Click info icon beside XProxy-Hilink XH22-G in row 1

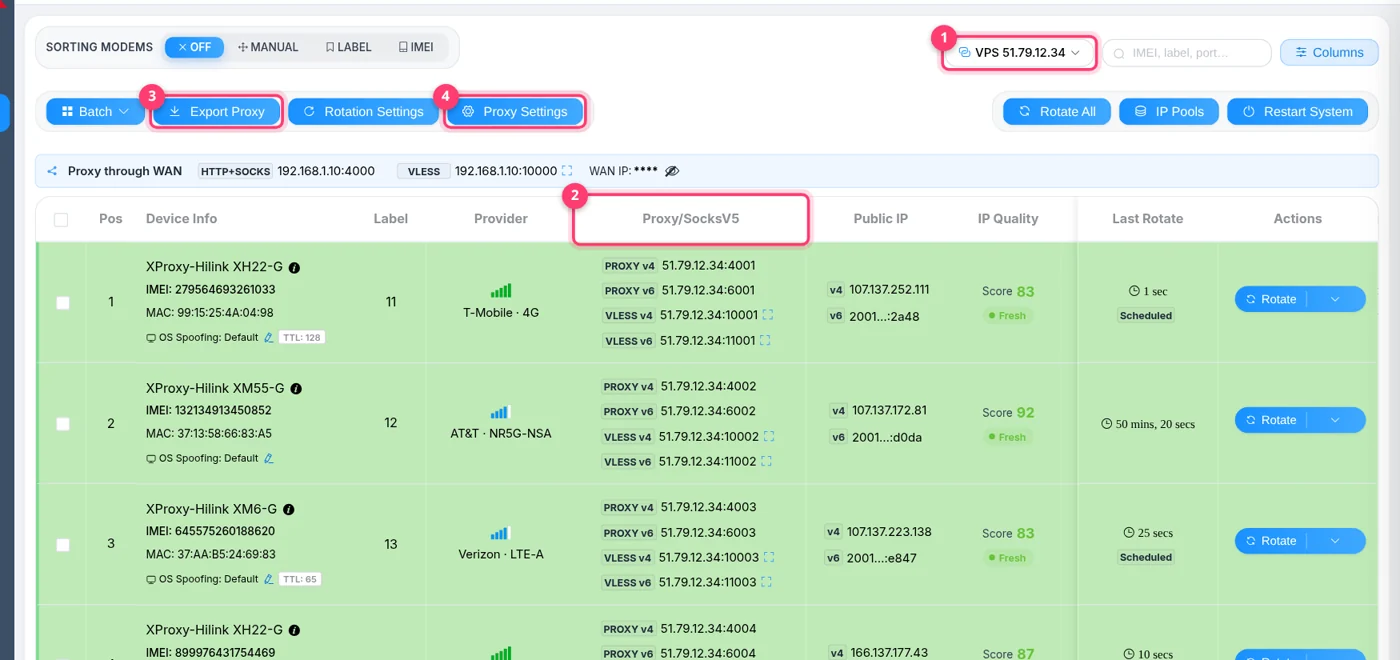tap(294, 268)
